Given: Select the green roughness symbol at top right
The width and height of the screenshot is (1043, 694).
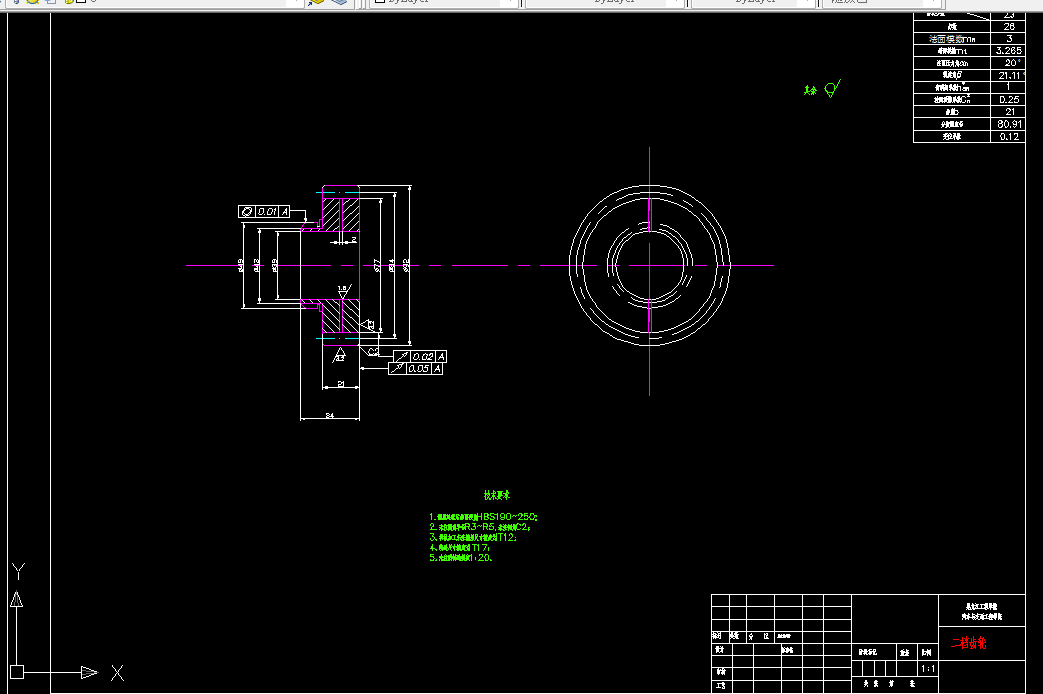Looking at the screenshot, I should coord(831,88).
